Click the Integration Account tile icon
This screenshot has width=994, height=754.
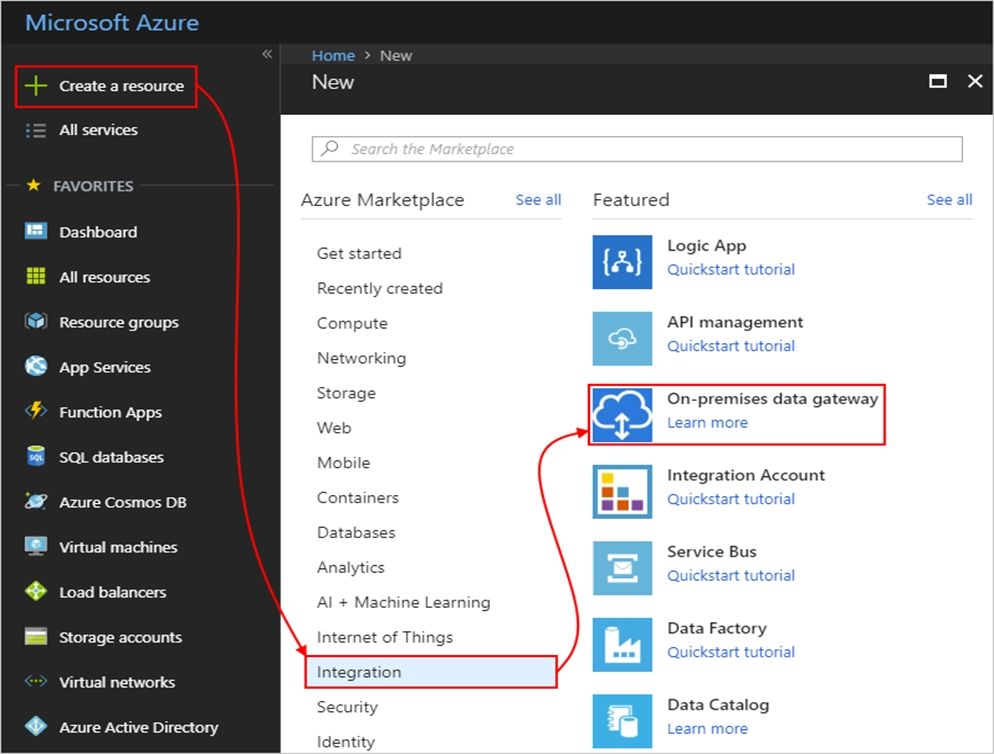pyautogui.click(x=623, y=491)
